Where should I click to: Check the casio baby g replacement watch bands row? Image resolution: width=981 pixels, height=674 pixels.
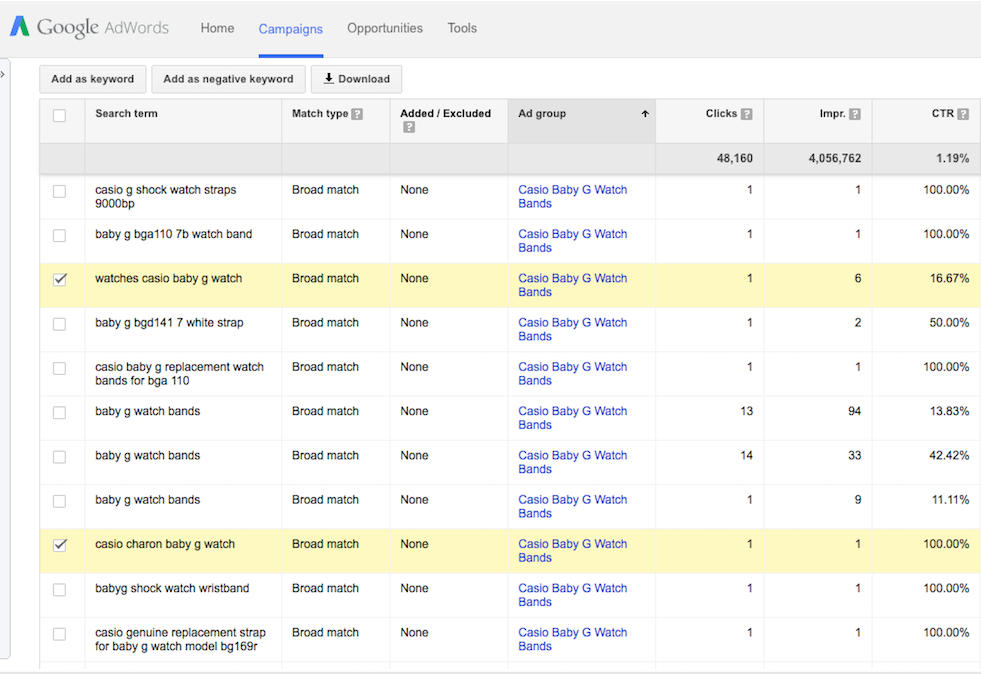click(59, 369)
